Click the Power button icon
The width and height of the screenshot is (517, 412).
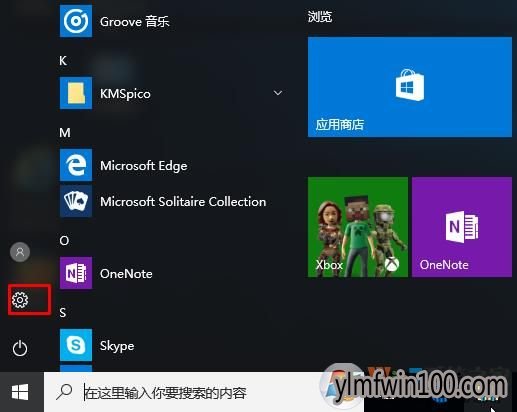pyautogui.click(x=20, y=348)
